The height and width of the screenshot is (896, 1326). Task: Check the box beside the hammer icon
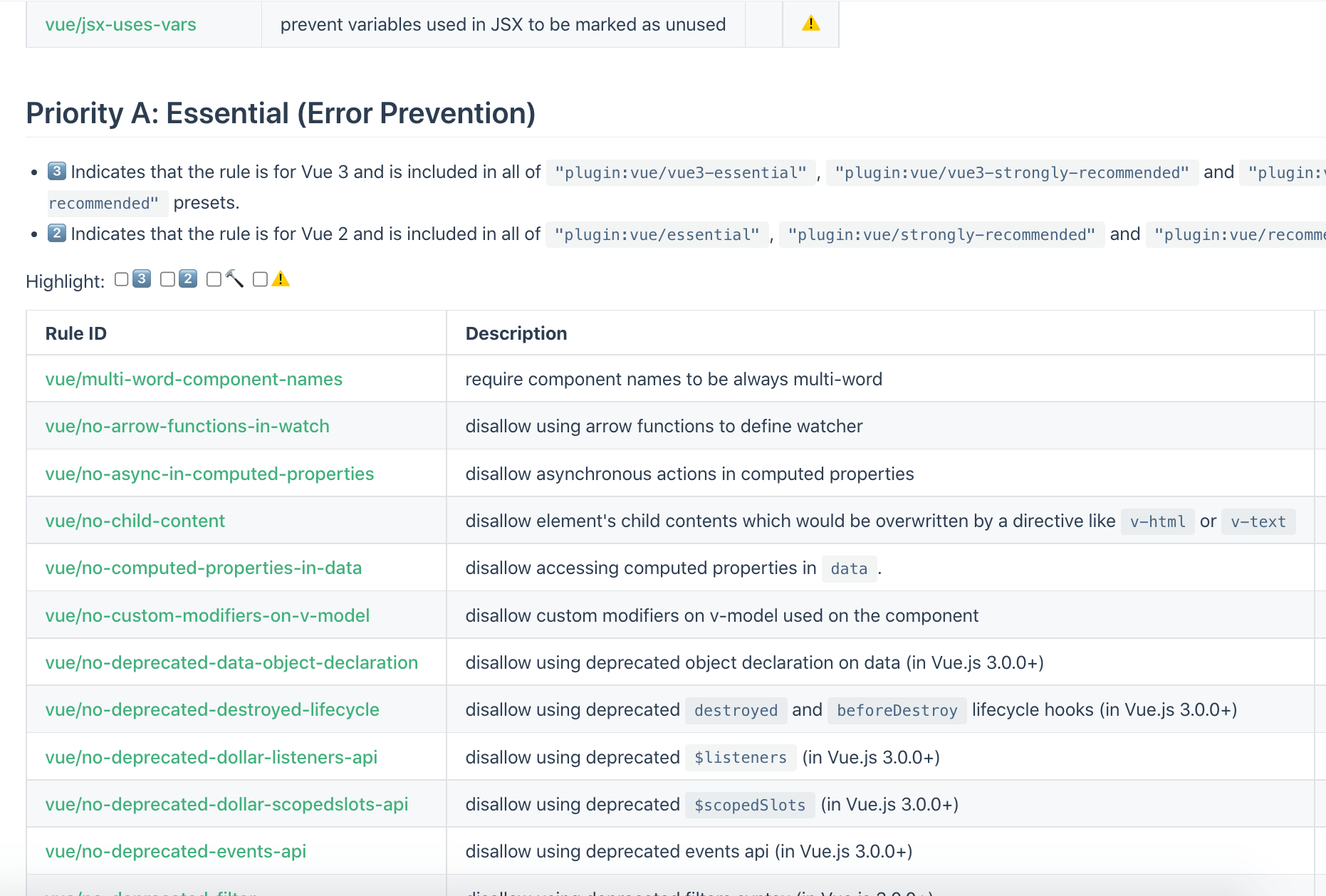pos(214,279)
